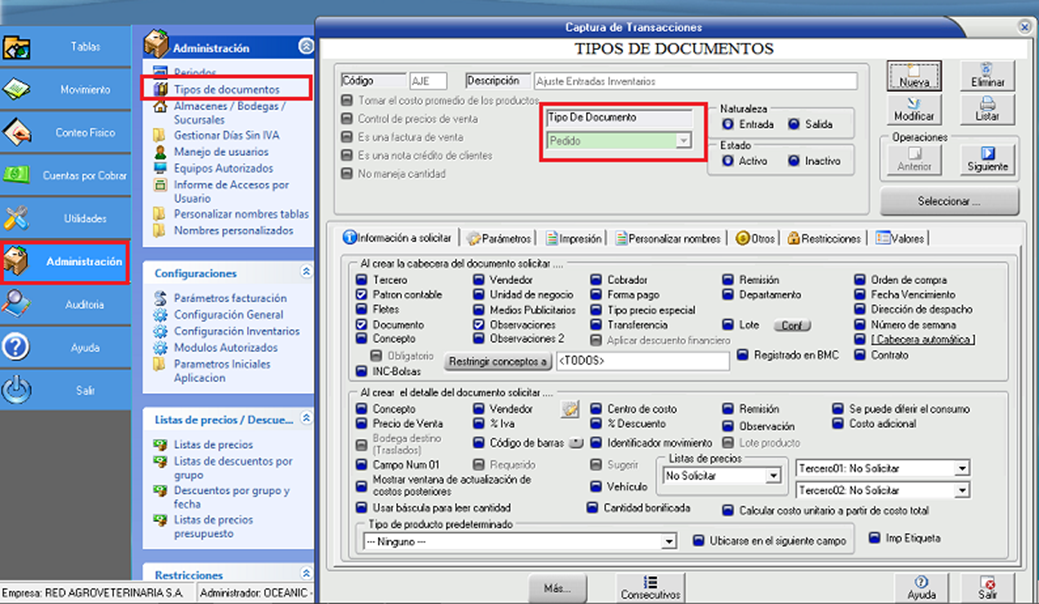Click the Descripción text field
The height and width of the screenshot is (604, 1039).
tap(695, 81)
